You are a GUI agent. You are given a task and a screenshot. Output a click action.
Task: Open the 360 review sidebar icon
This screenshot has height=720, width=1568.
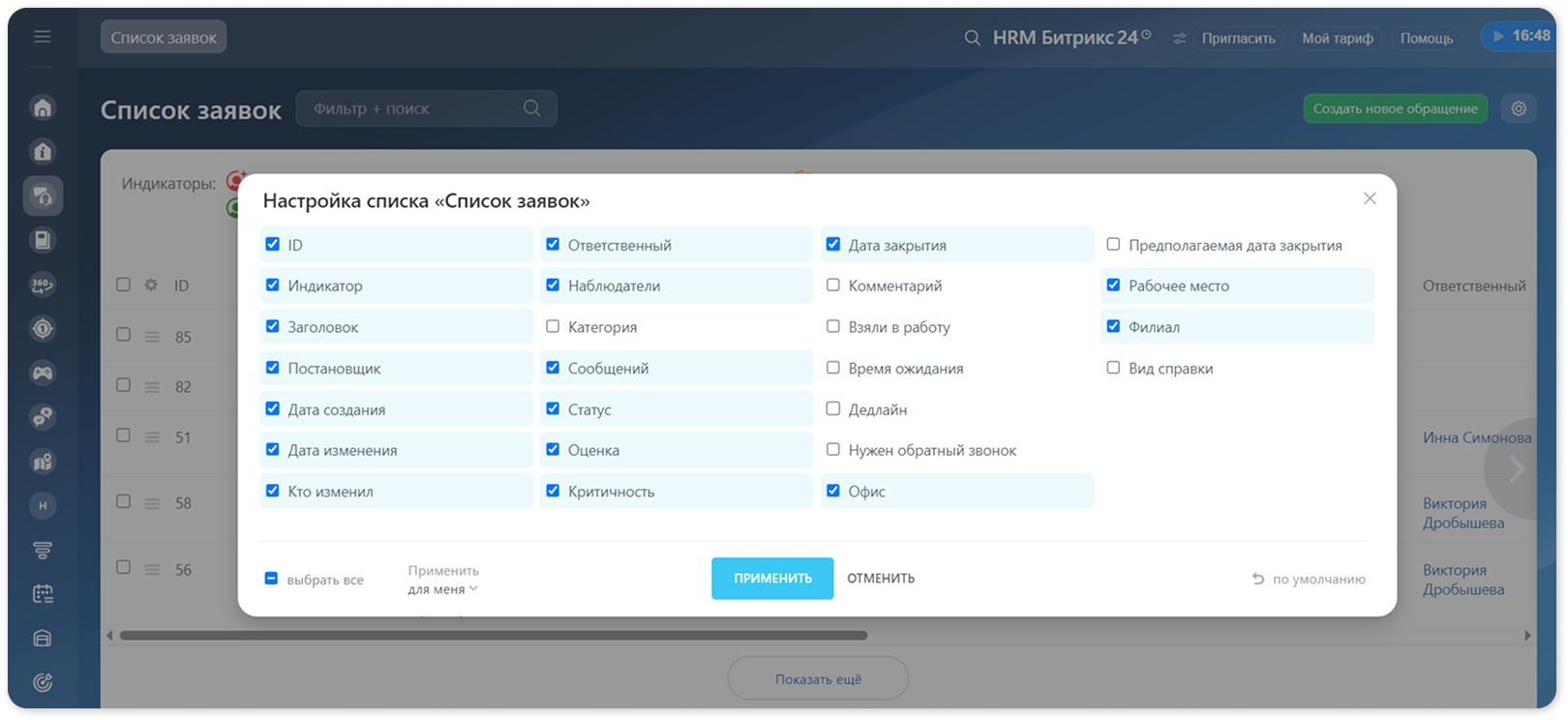click(x=43, y=285)
